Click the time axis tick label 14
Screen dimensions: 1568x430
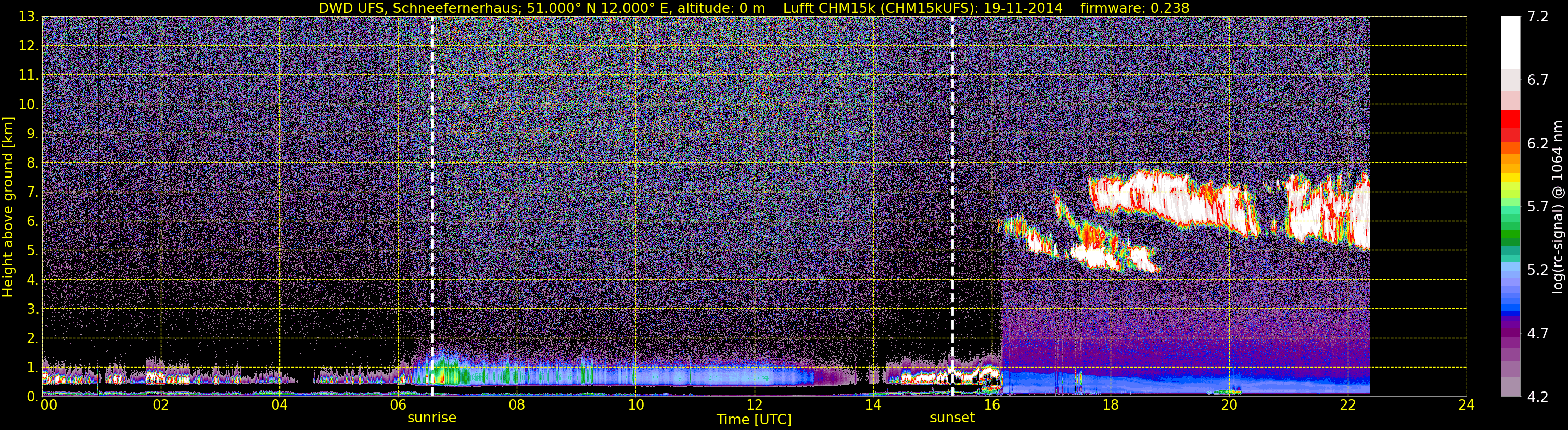click(x=873, y=405)
